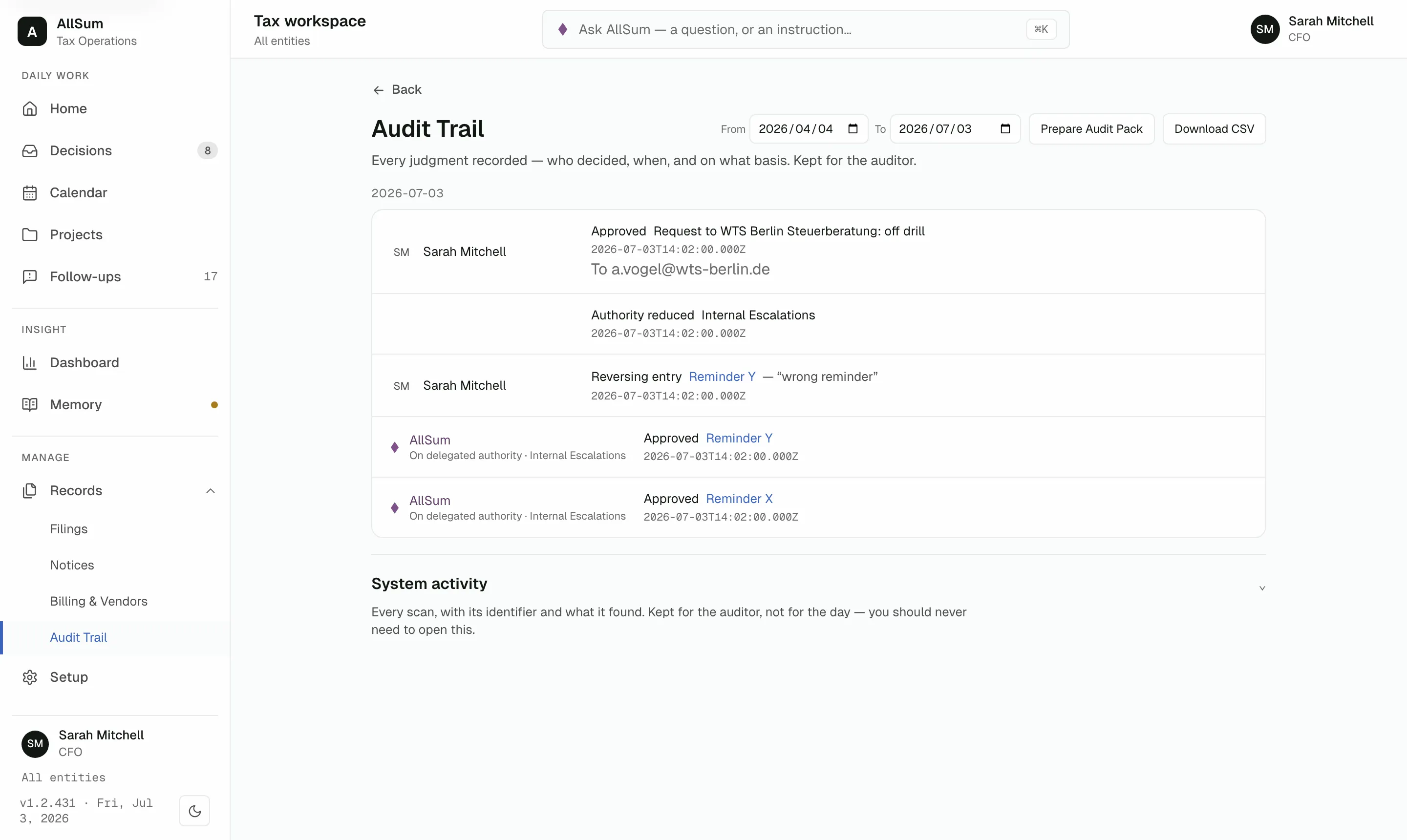Click the Decisions count badge 8

pyautogui.click(x=207, y=150)
